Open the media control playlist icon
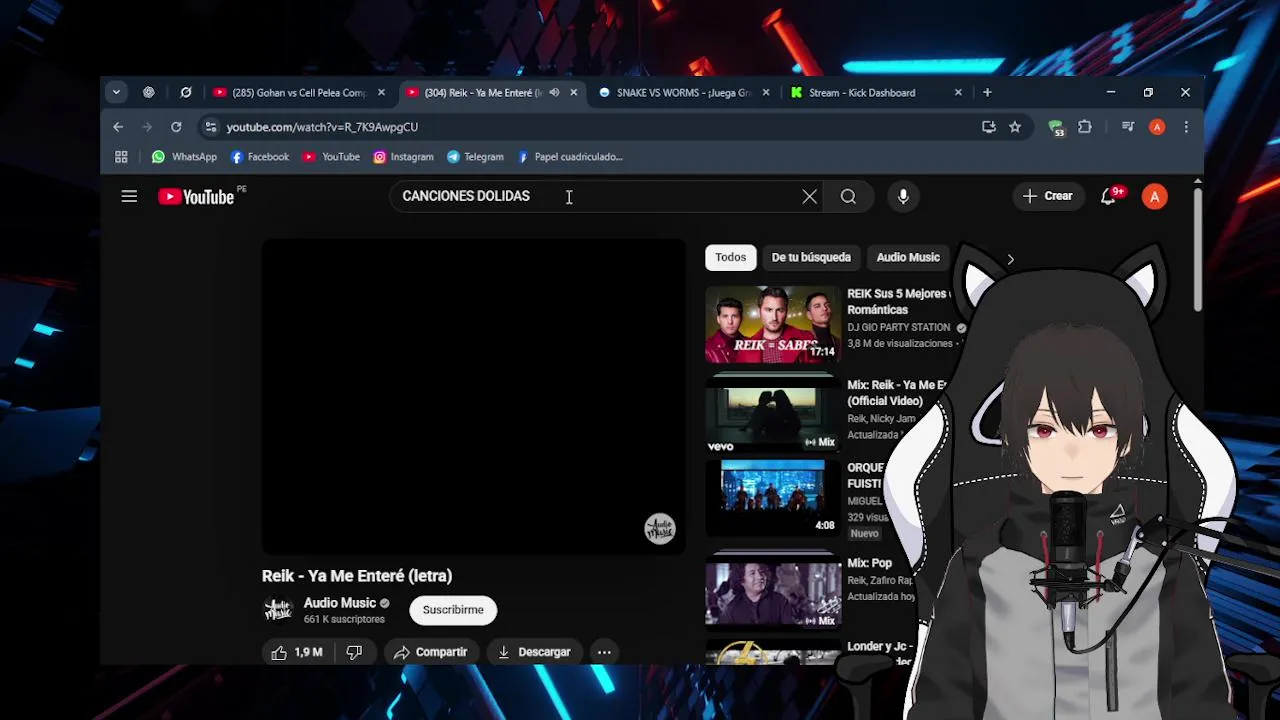Image resolution: width=1280 pixels, height=720 pixels. tap(1128, 127)
